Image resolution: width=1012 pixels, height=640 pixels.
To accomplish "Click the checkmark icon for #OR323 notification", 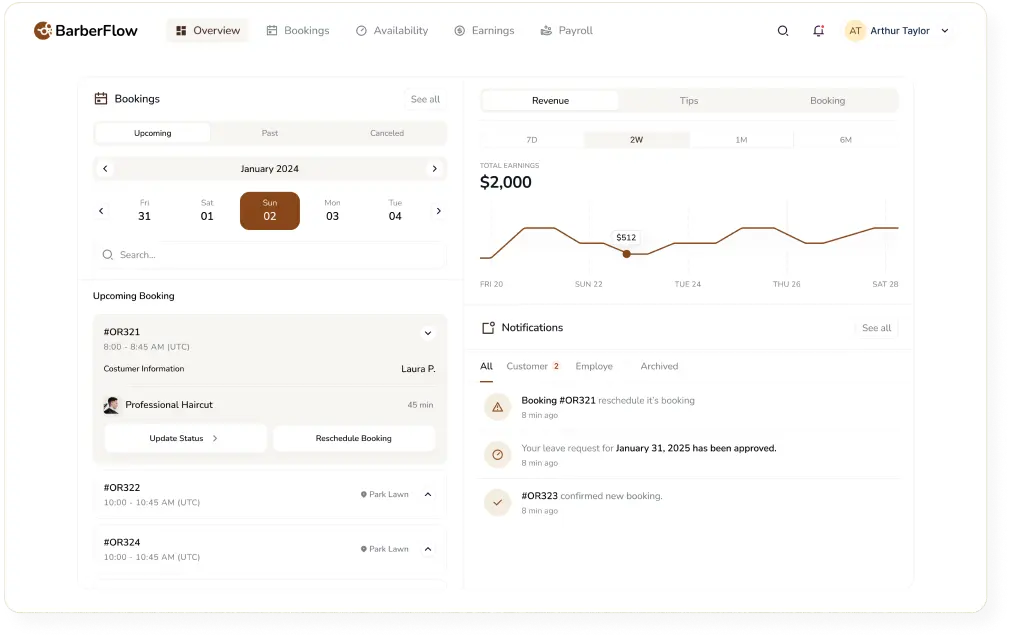I will point(497,502).
